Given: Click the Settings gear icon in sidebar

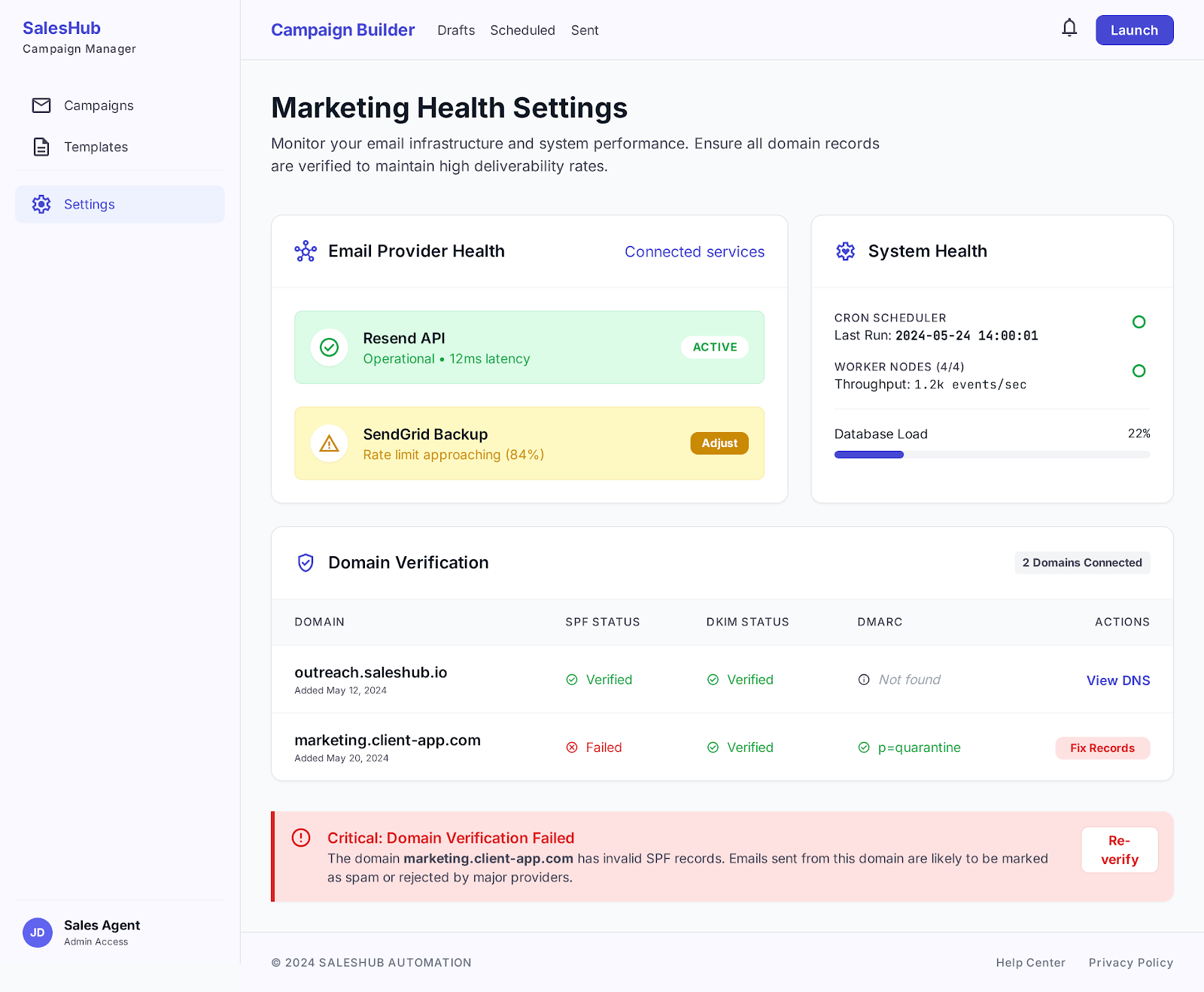Looking at the screenshot, I should click(x=41, y=204).
